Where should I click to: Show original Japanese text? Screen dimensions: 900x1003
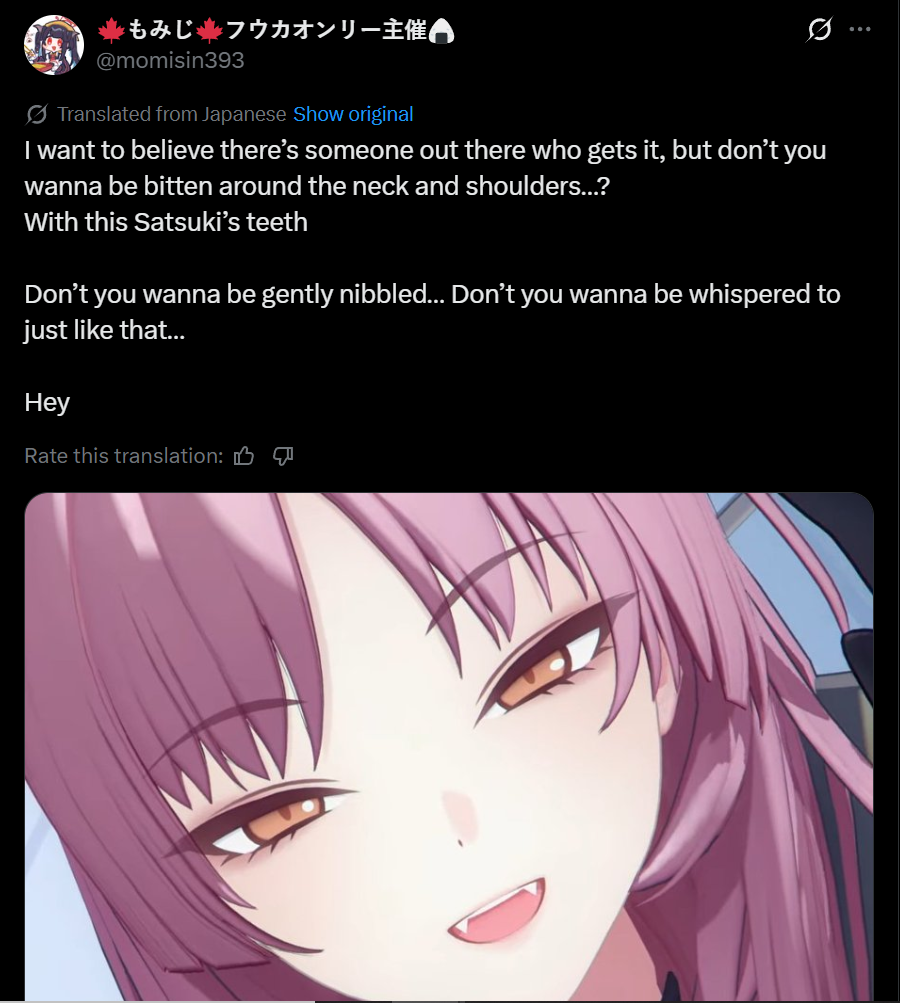coord(353,115)
